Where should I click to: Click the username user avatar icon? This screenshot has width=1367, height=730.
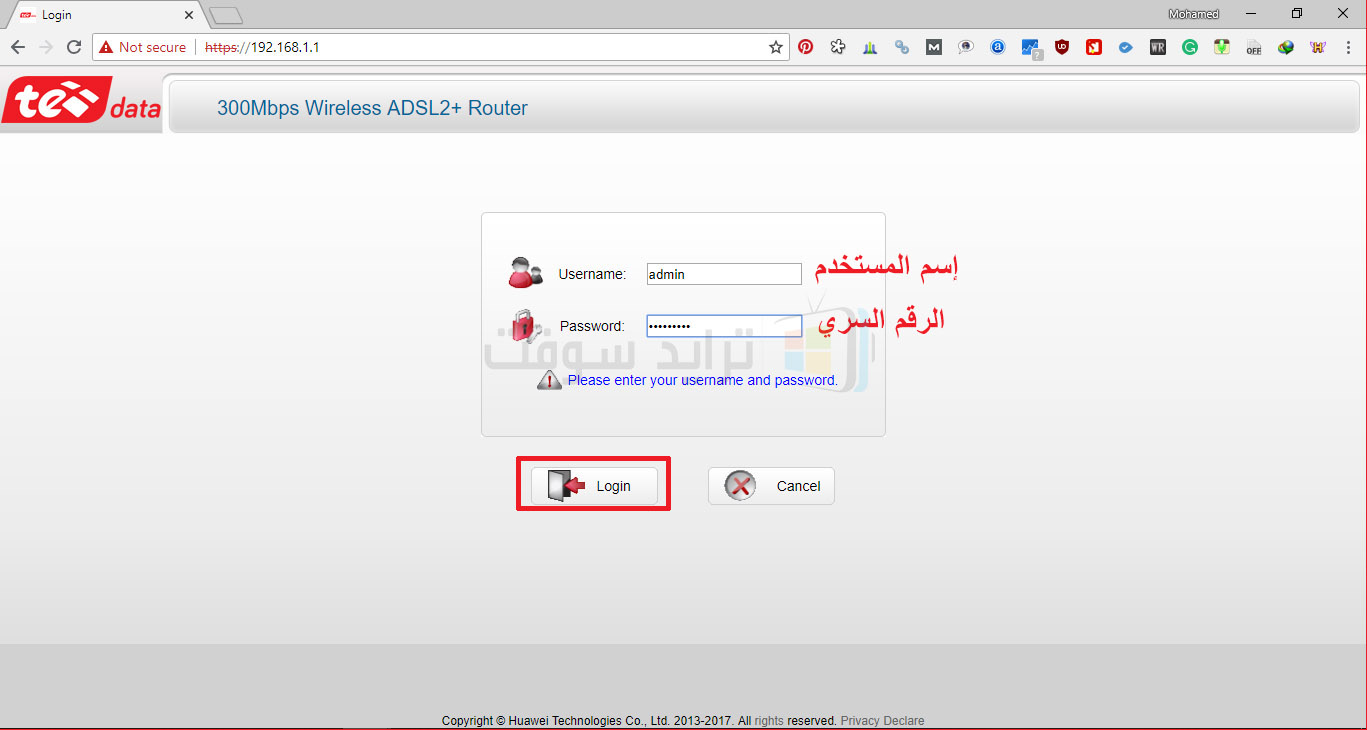coord(525,272)
